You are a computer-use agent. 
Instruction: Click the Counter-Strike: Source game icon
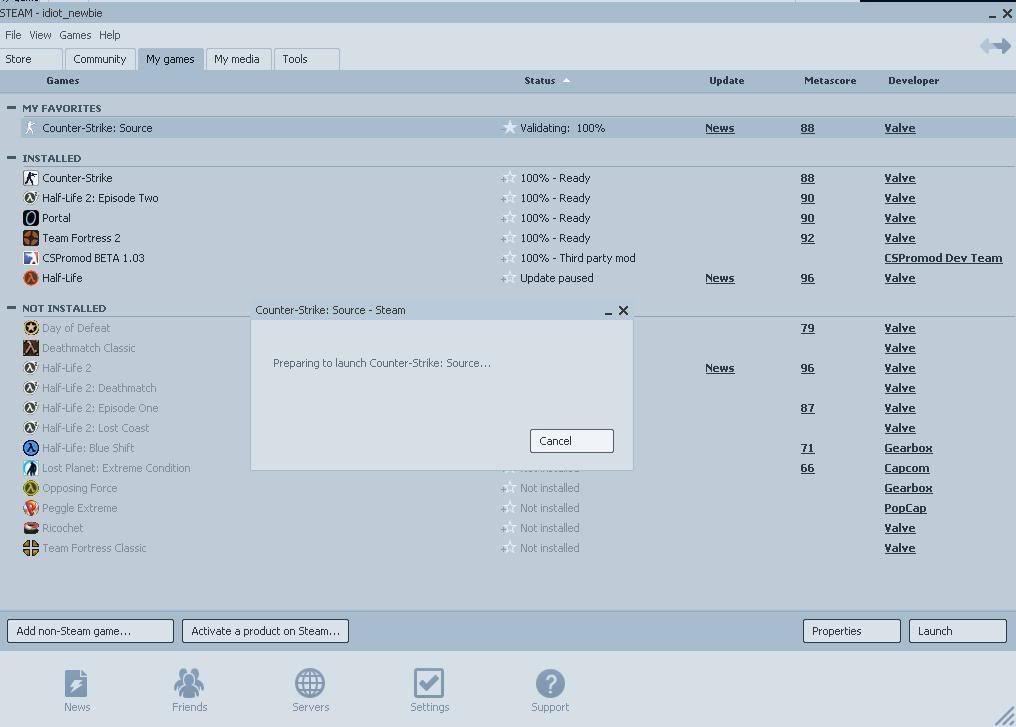30,128
